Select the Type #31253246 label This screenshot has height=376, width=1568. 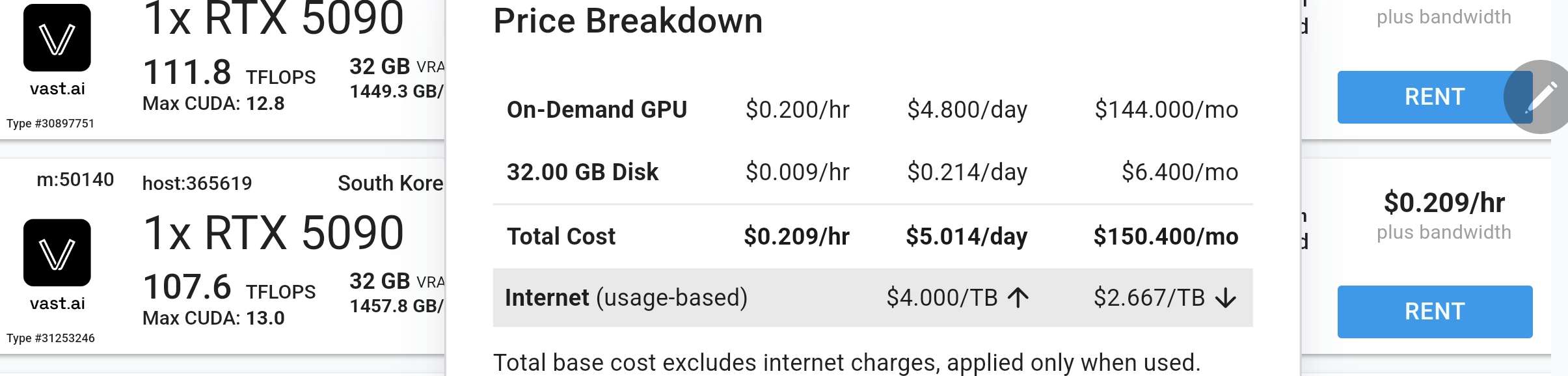[x=50, y=338]
